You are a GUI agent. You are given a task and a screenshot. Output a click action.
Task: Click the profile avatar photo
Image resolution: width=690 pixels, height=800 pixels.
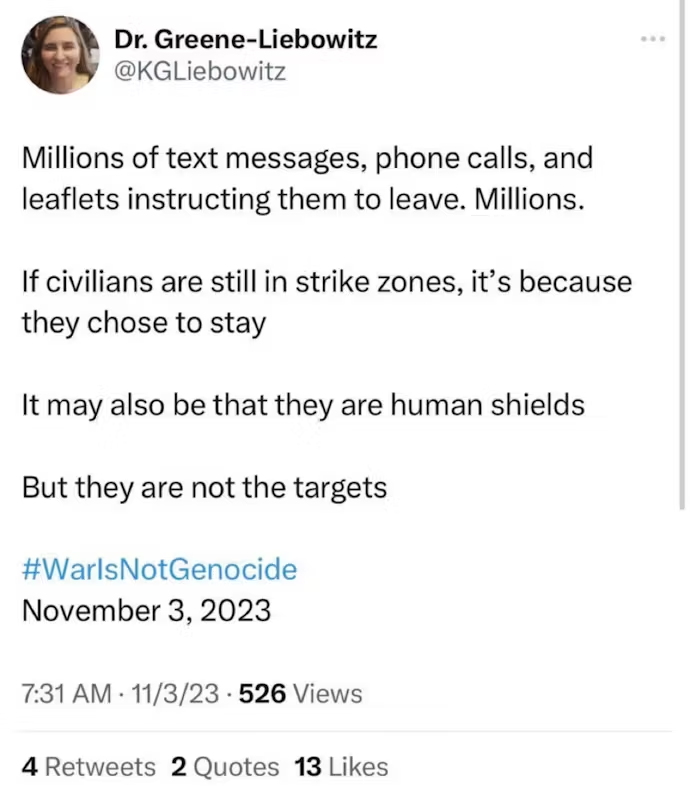[x=59, y=54]
